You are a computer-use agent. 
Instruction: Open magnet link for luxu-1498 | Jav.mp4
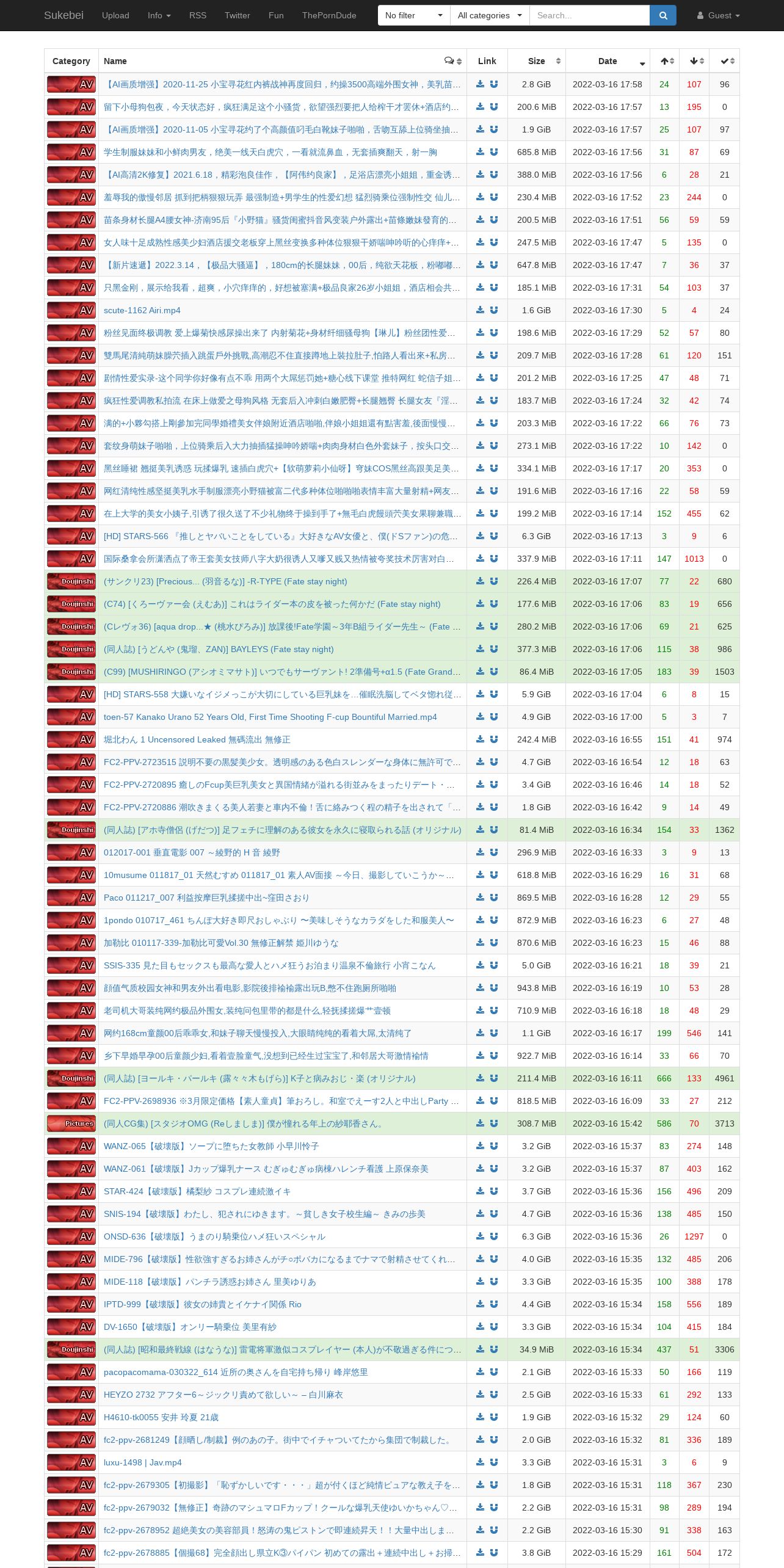pyautogui.click(x=494, y=1462)
